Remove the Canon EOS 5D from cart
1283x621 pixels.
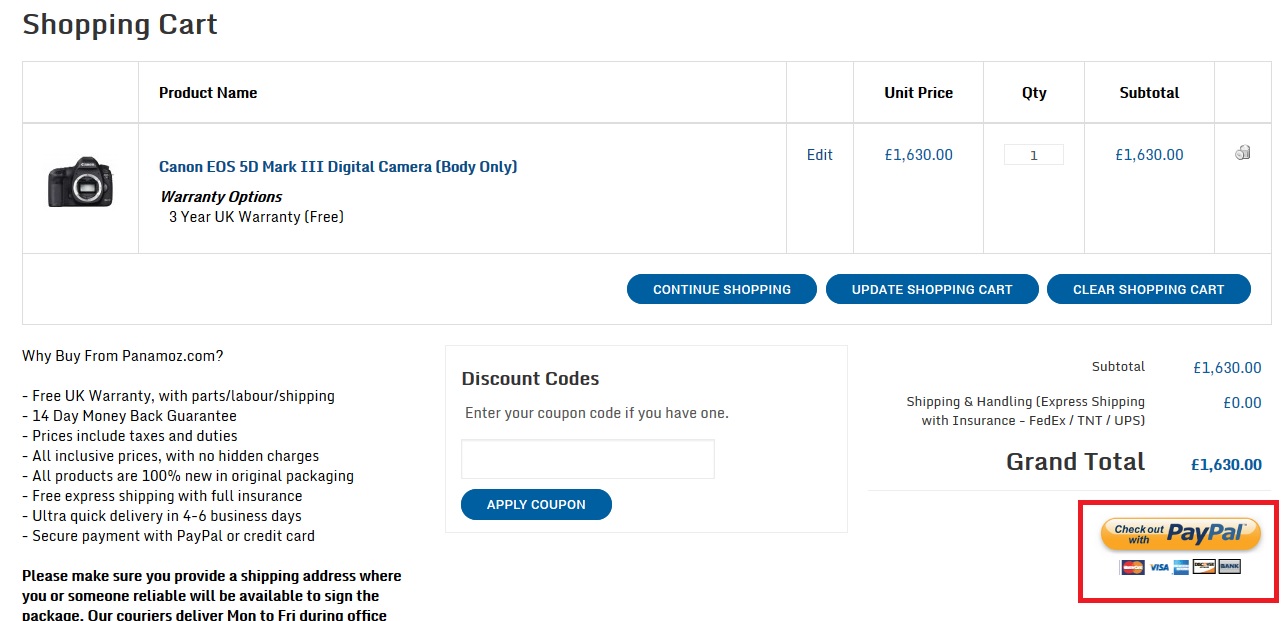[x=1243, y=153]
